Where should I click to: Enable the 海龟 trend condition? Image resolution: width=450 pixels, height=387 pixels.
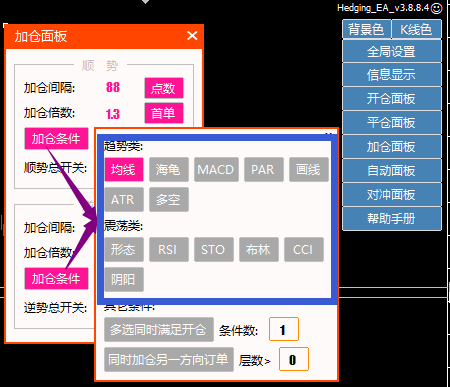coord(169,170)
